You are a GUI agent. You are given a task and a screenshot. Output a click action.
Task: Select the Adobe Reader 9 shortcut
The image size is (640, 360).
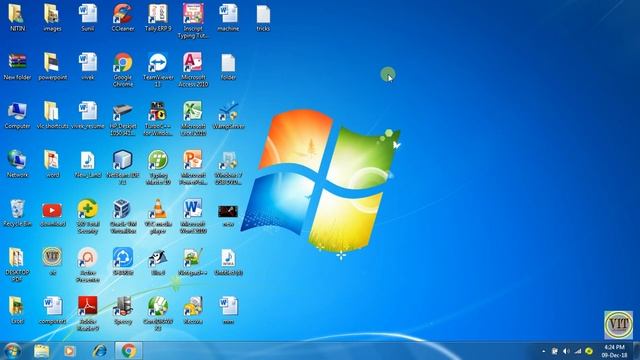(88, 313)
